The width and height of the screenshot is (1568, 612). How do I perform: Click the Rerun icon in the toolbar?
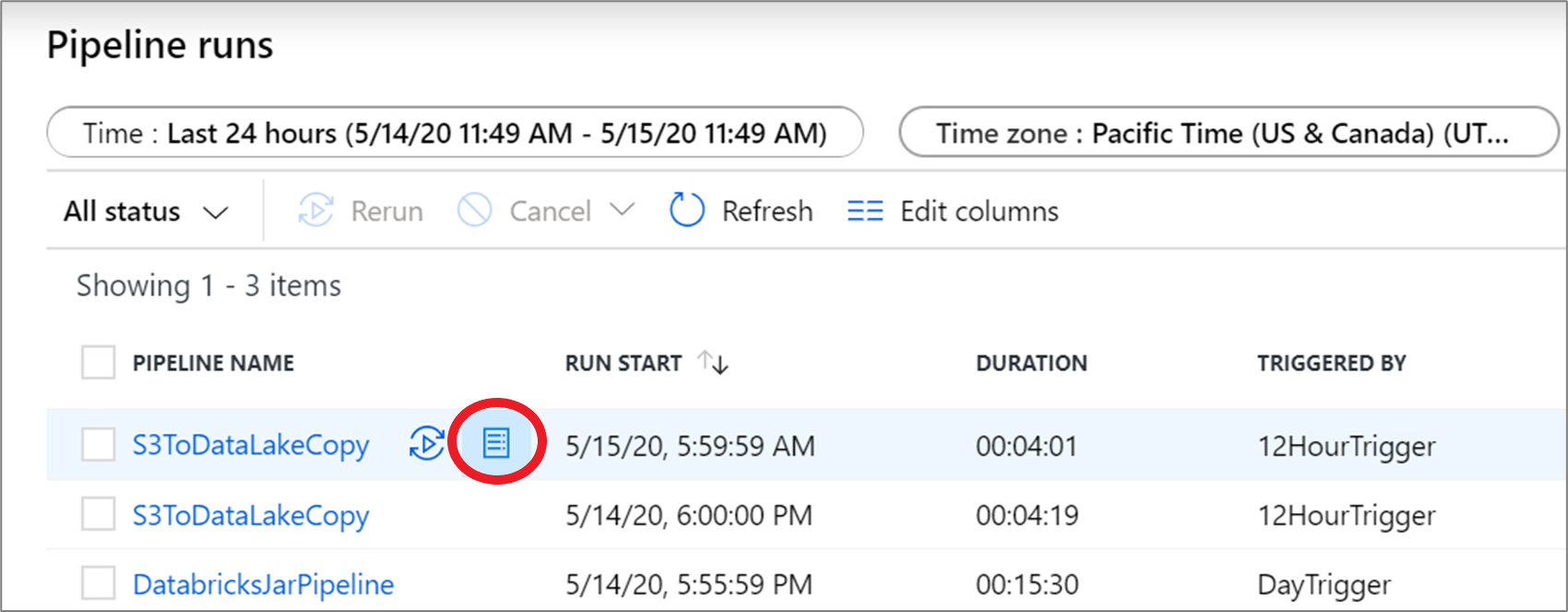[315, 211]
